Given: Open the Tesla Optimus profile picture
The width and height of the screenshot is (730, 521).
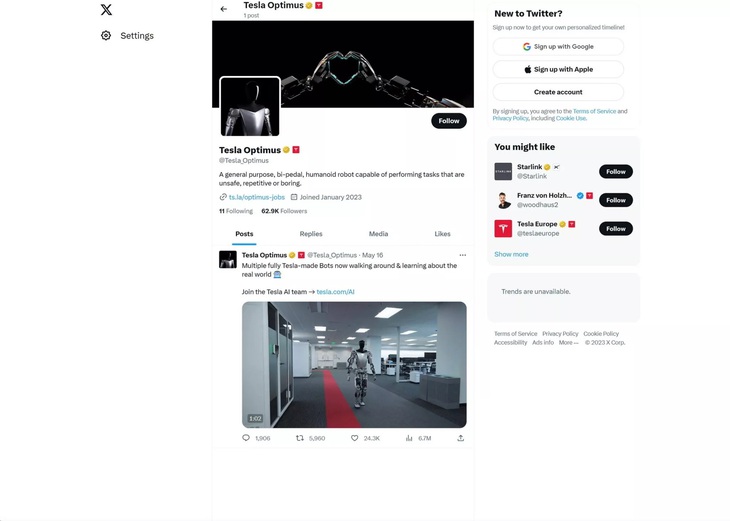Looking at the screenshot, I should [250, 107].
